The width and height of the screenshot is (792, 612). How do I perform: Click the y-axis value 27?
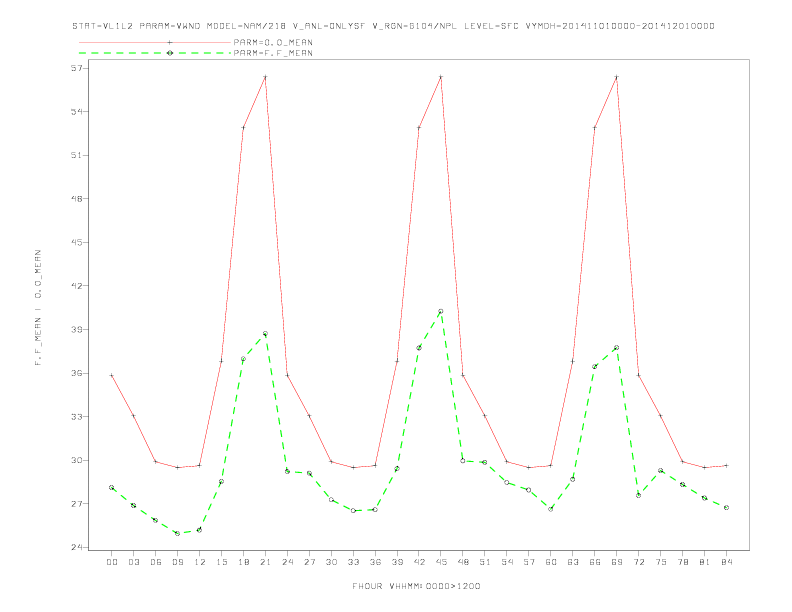(x=77, y=504)
